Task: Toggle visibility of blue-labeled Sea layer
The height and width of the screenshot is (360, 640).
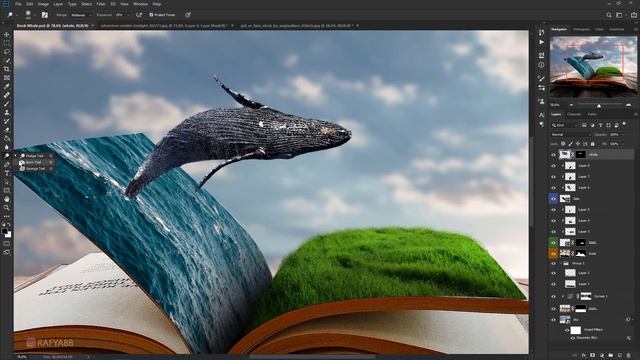Action: [553, 199]
